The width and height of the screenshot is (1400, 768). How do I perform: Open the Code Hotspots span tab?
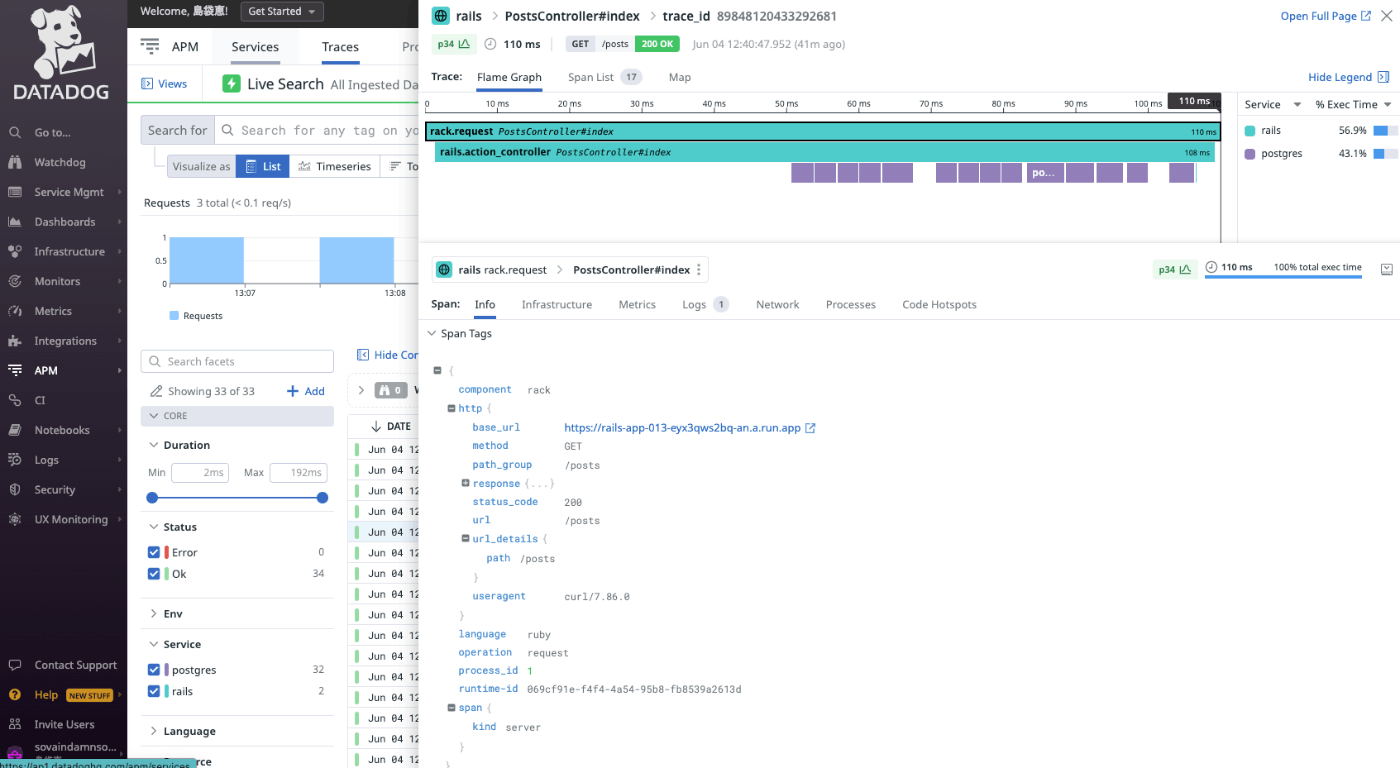939,305
